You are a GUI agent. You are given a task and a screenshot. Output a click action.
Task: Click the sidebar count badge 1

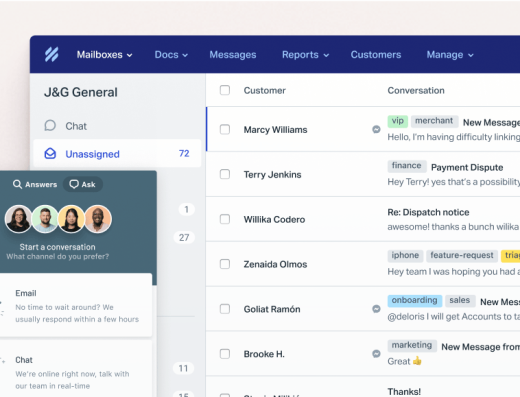[186, 209]
